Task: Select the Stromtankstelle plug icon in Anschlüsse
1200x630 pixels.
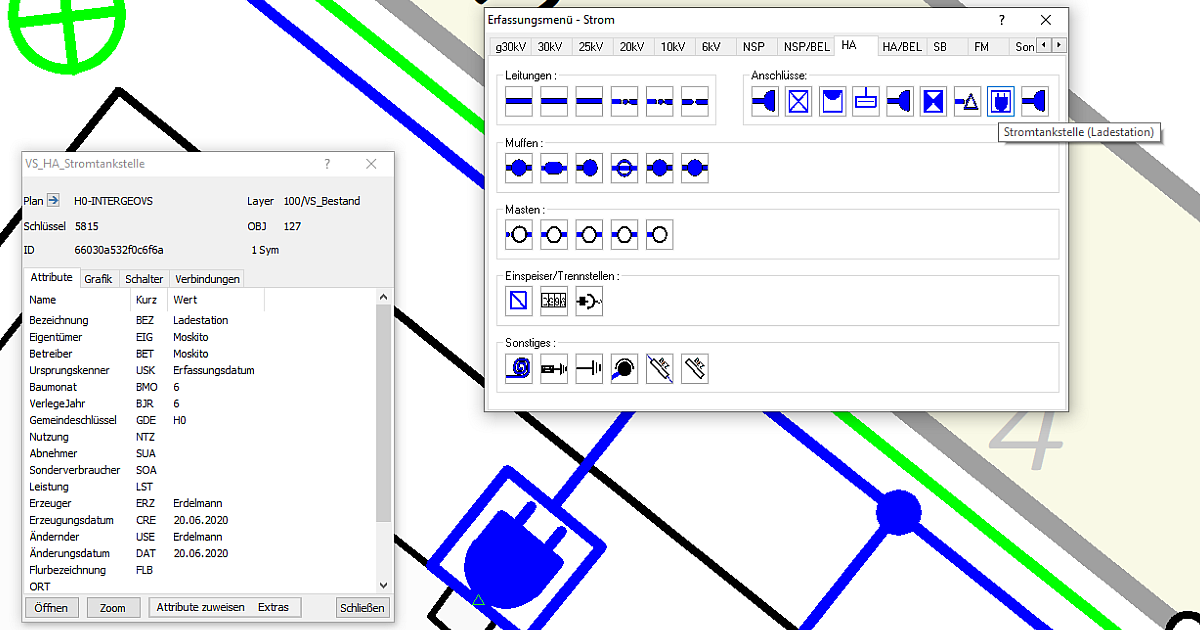Action: point(1001,101)
